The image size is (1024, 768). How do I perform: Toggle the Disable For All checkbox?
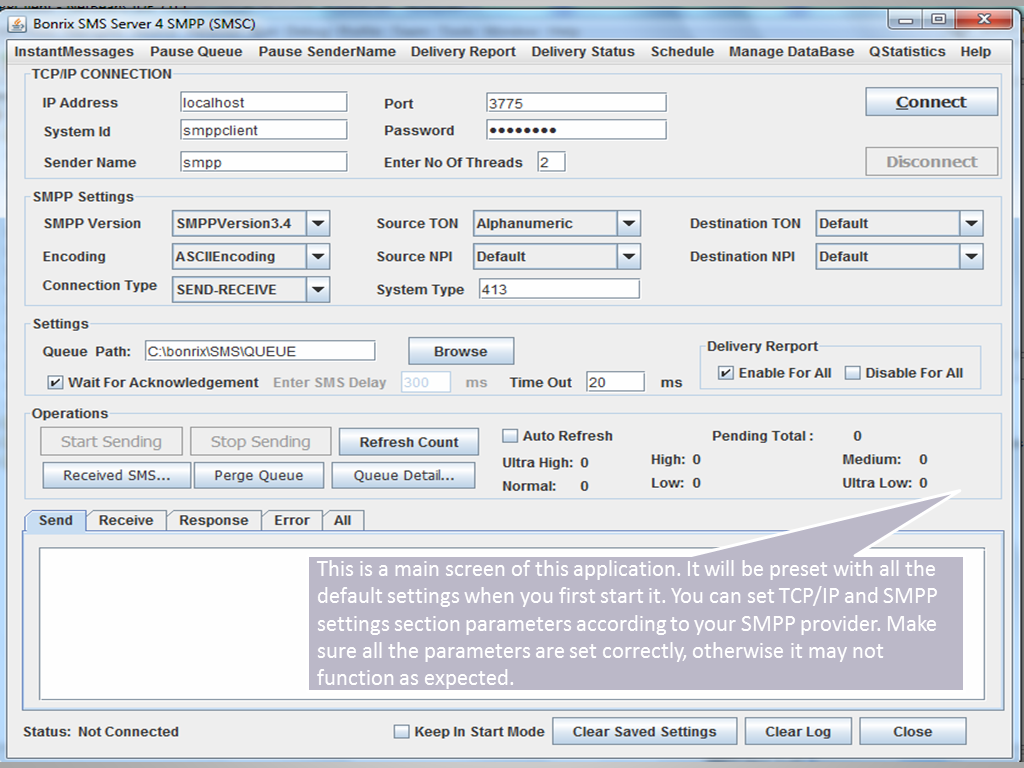pos(852,373)
